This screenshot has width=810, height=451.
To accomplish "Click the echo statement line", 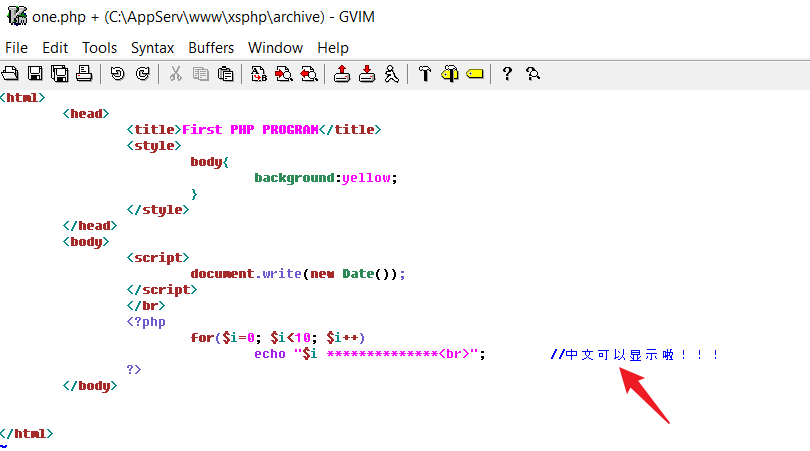I will pyautogui.click(x=369, y=354).
